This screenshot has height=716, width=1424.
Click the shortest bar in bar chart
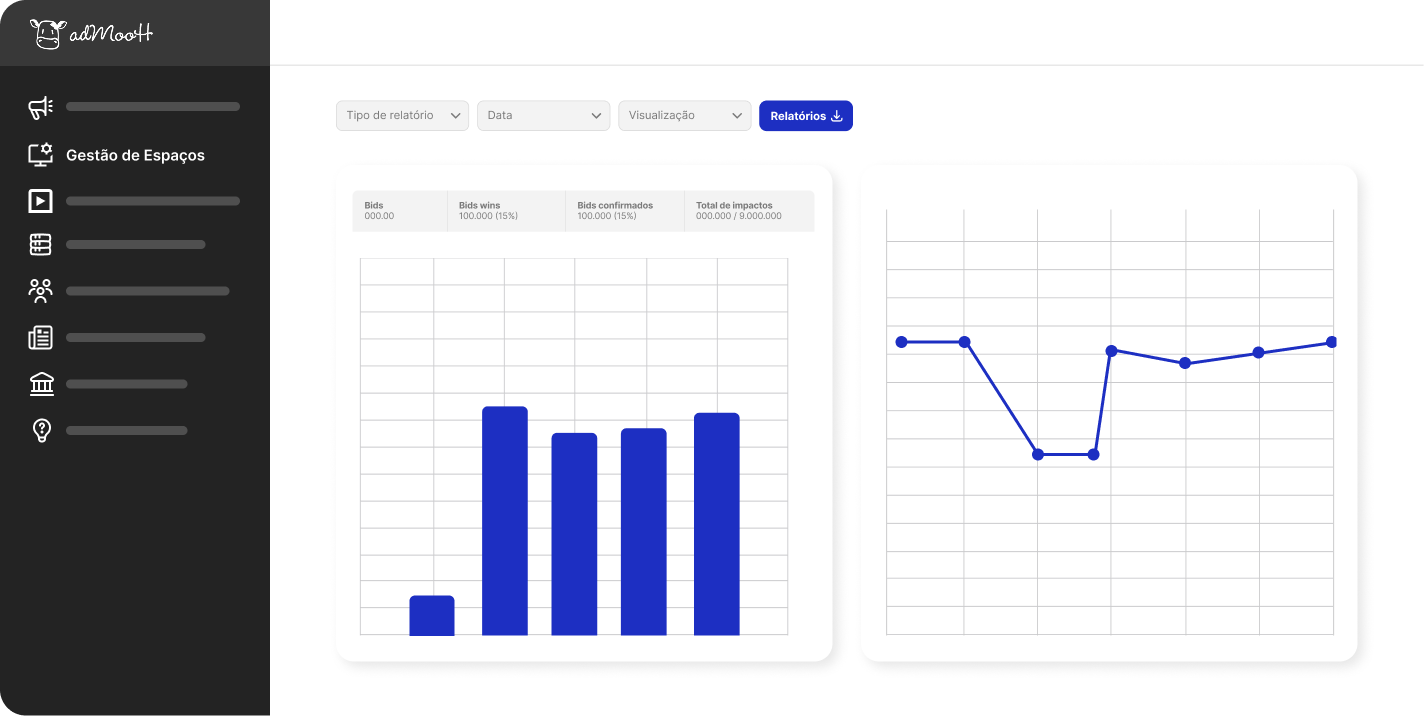pos(432,616)
